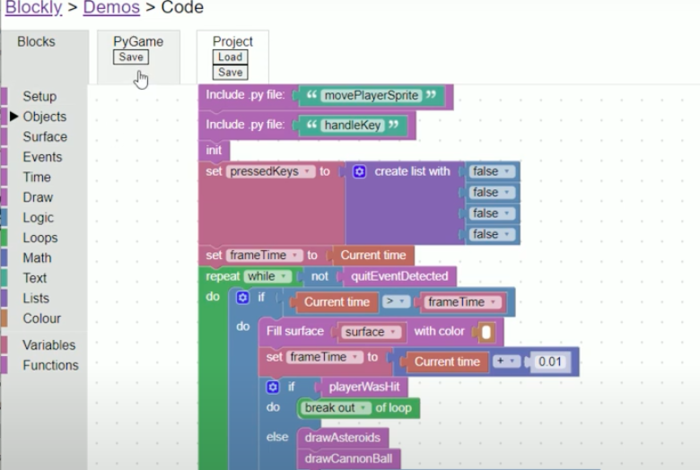Open the third false boolean dropdown

pos(492,213)
